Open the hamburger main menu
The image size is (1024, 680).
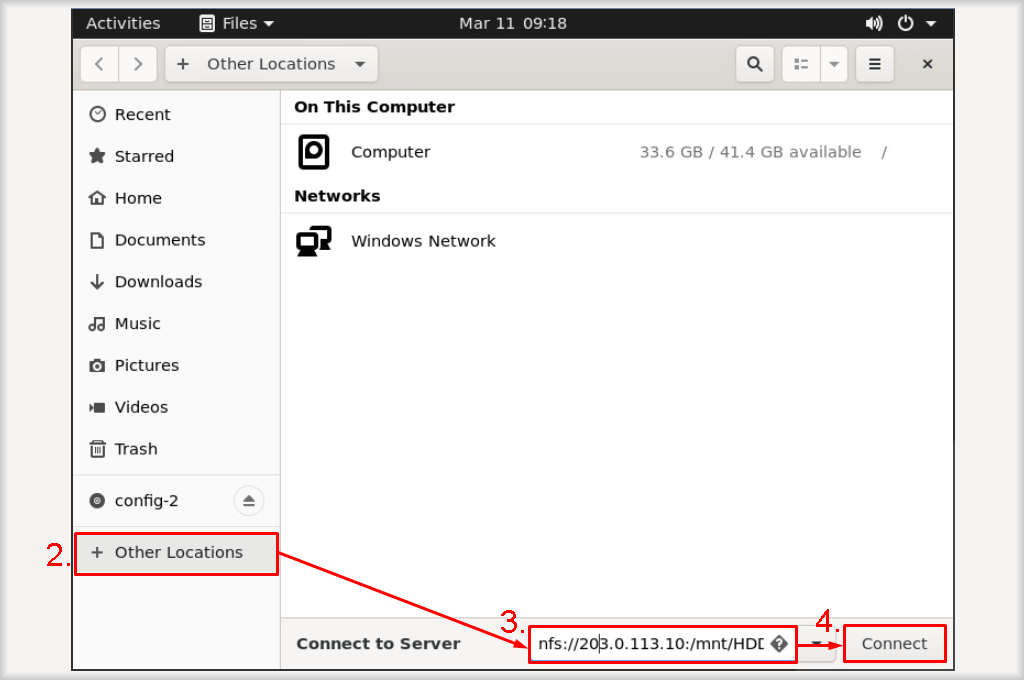(x=874, y=64)
